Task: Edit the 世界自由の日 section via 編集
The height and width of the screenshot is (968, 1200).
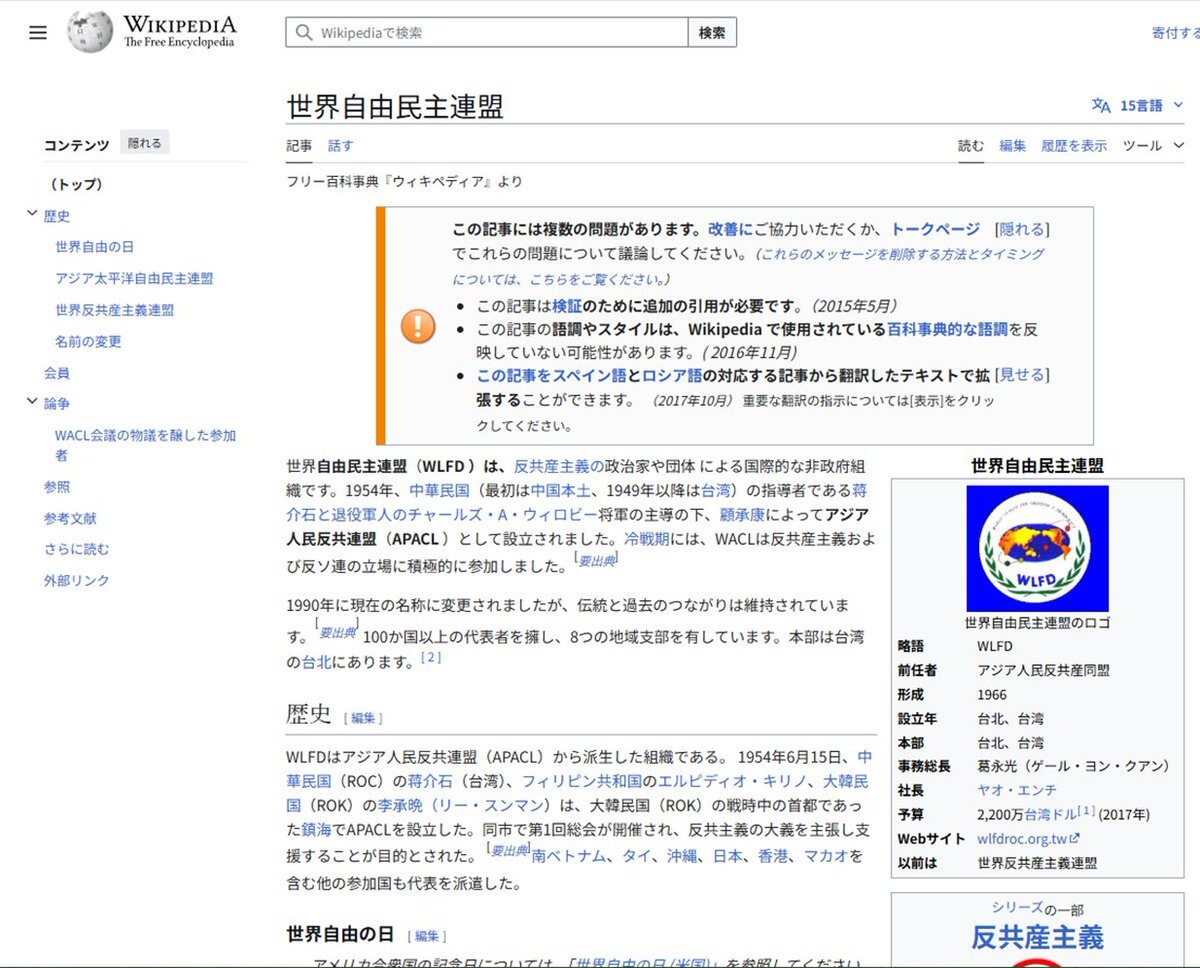Action: [427, 936]
